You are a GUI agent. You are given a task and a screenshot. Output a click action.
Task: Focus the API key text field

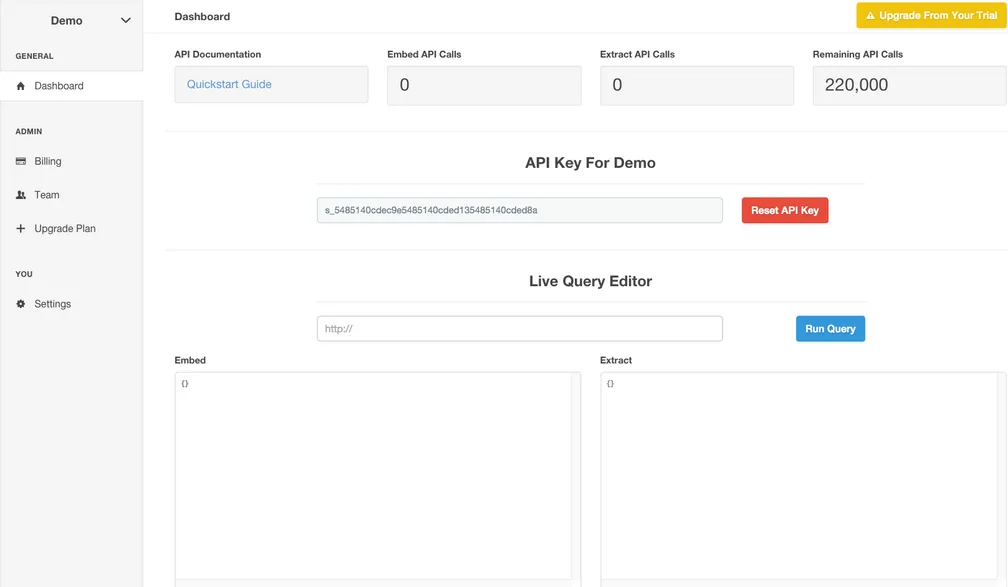tap(519, 210)
